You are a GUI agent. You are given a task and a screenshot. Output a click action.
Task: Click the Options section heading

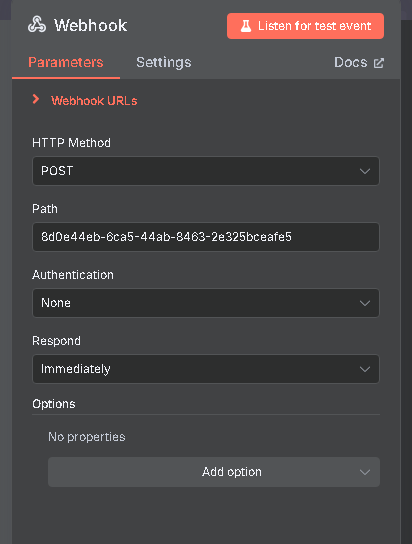(x=54, y=404)
